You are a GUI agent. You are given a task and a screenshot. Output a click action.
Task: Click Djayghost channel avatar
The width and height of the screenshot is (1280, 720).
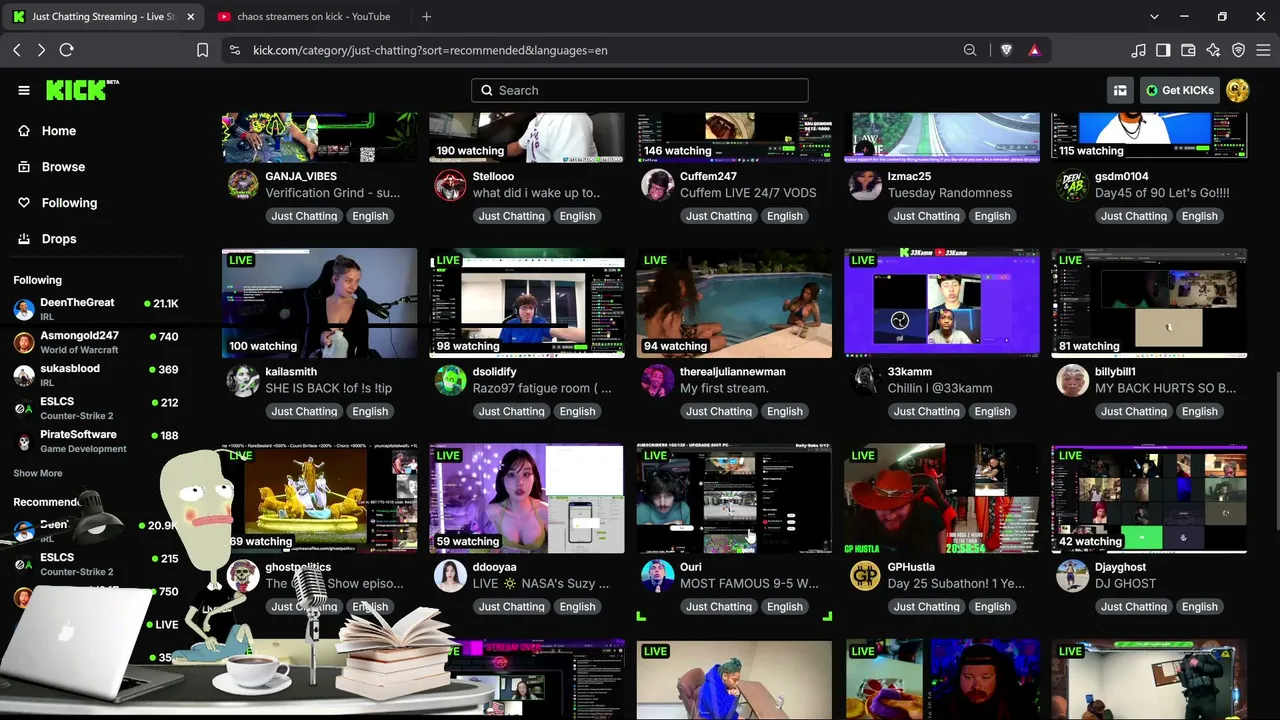(x=1073, y=575)
